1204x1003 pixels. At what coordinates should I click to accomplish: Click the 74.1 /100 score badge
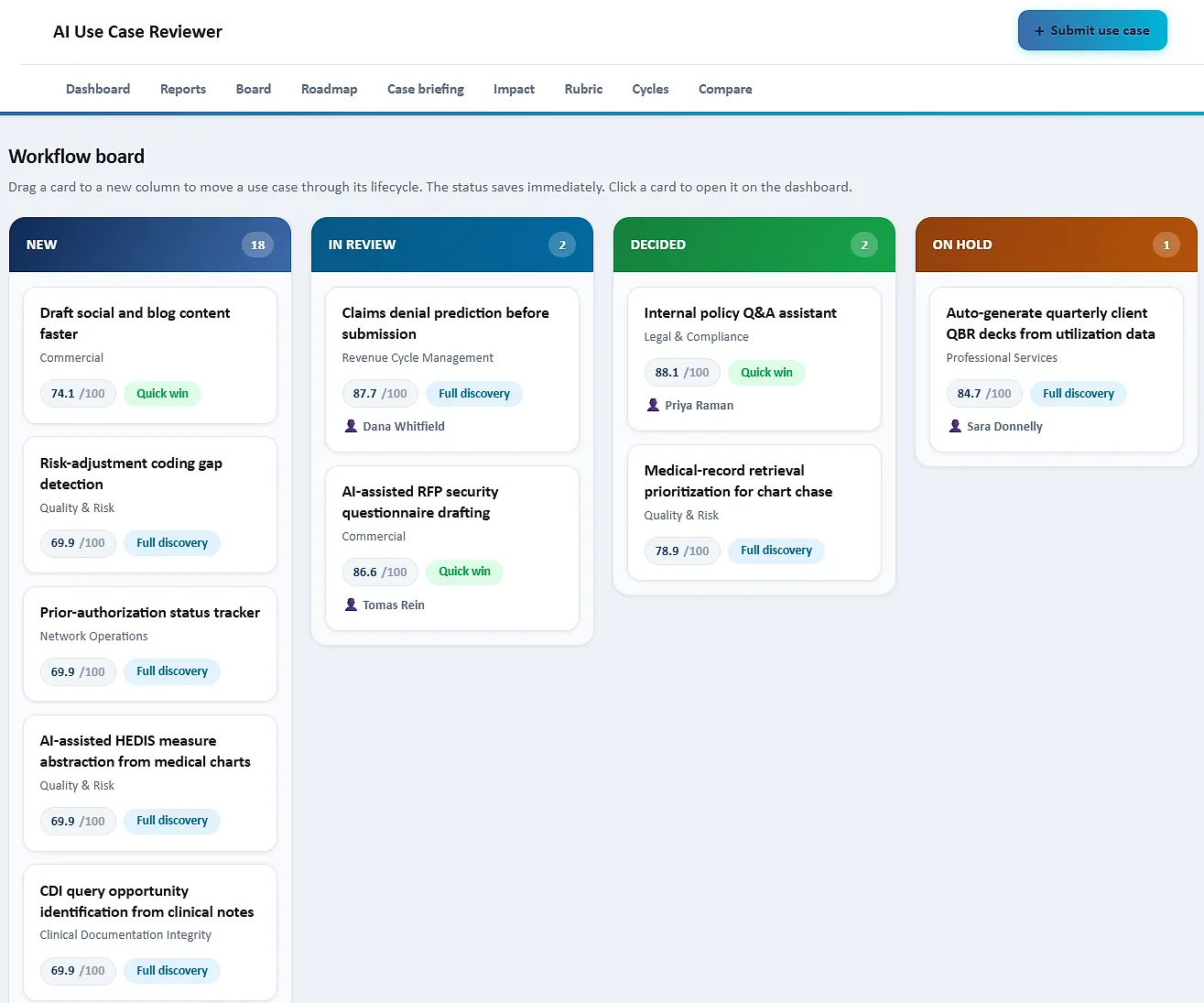coord(78,394)
